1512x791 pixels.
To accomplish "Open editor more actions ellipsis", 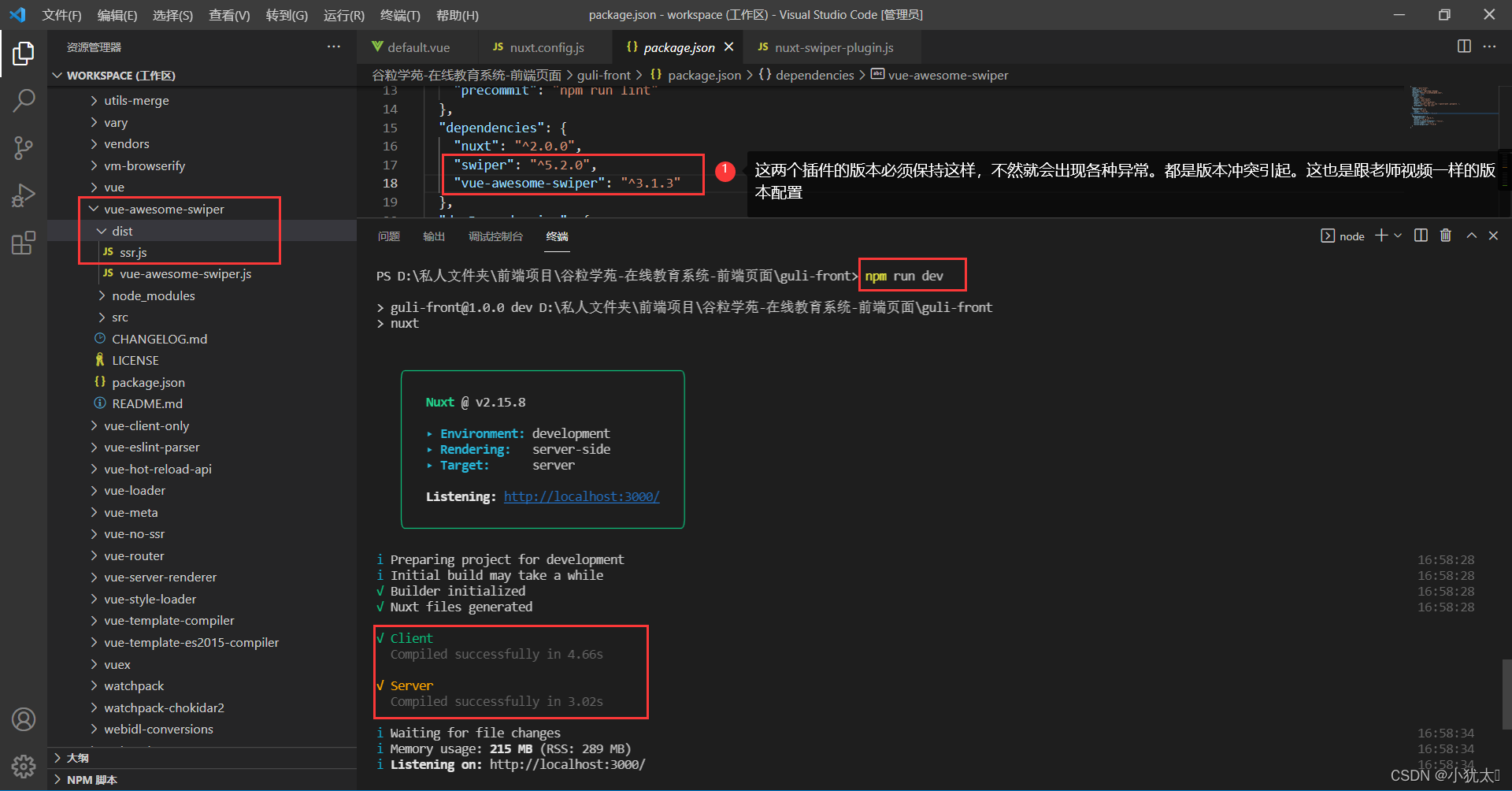I will [x=1489, y=46].
